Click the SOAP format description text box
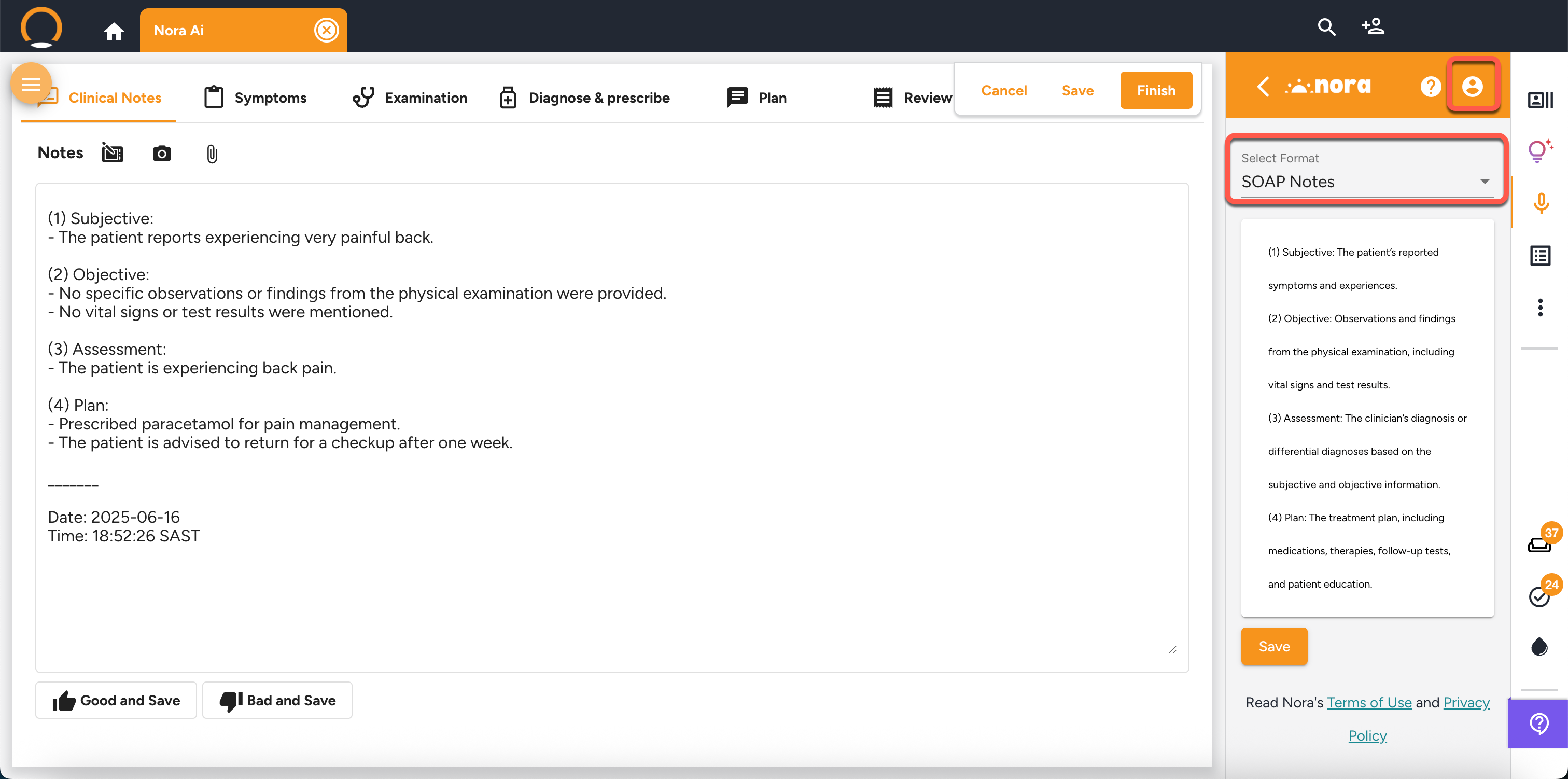Screen dimensions: 1568x779 [1367, 418]
